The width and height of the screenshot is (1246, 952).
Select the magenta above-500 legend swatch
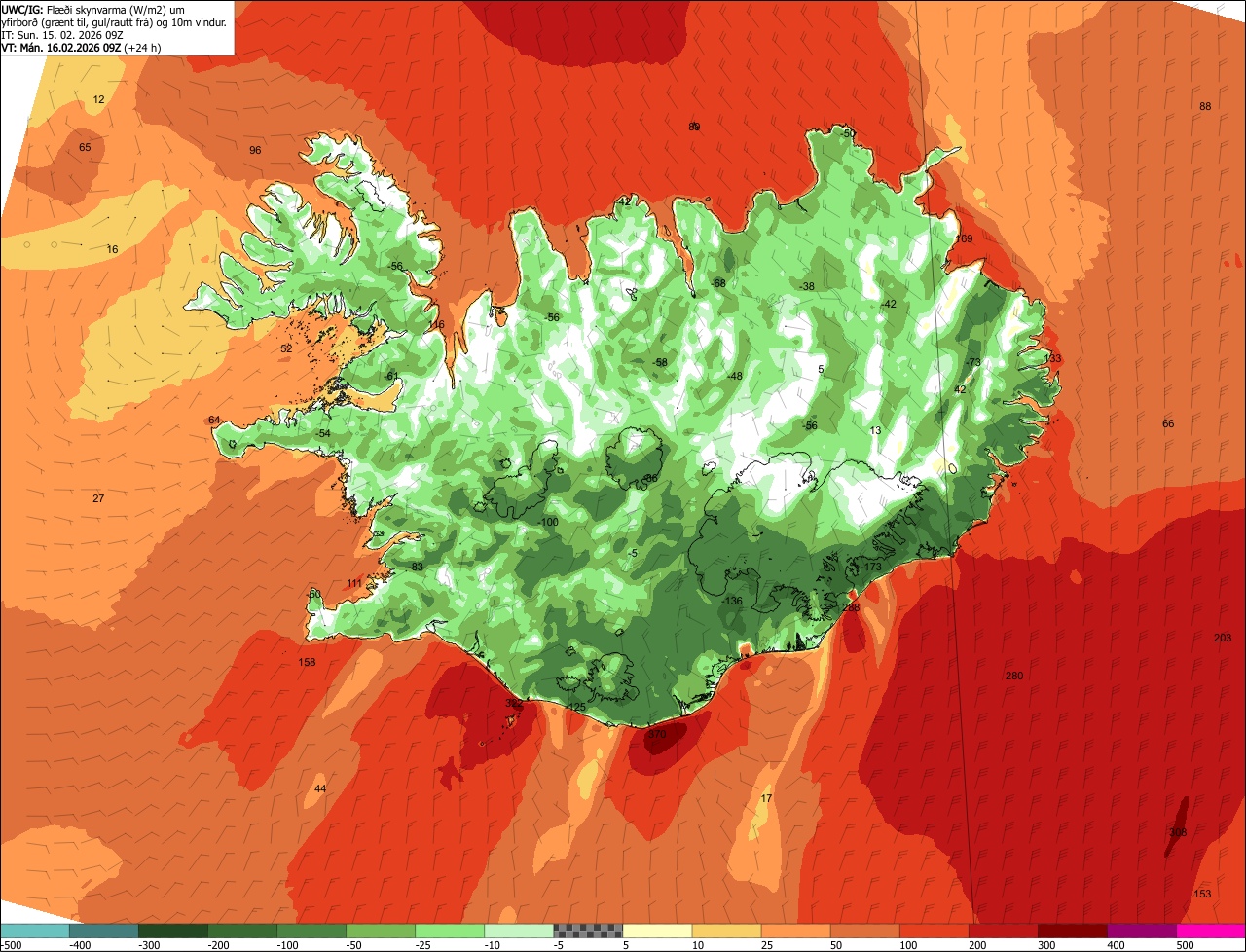tap(1210, 931)
